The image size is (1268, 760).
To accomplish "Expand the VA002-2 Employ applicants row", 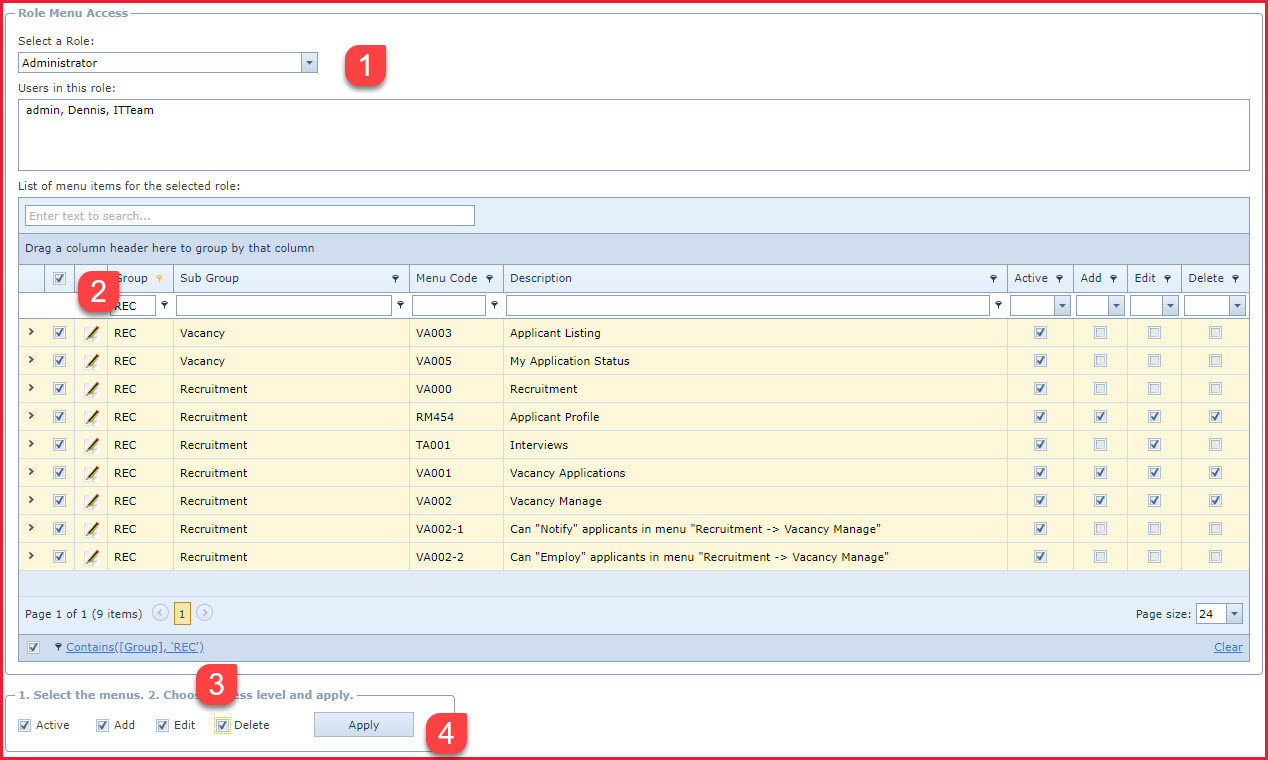I will (31, 556).
